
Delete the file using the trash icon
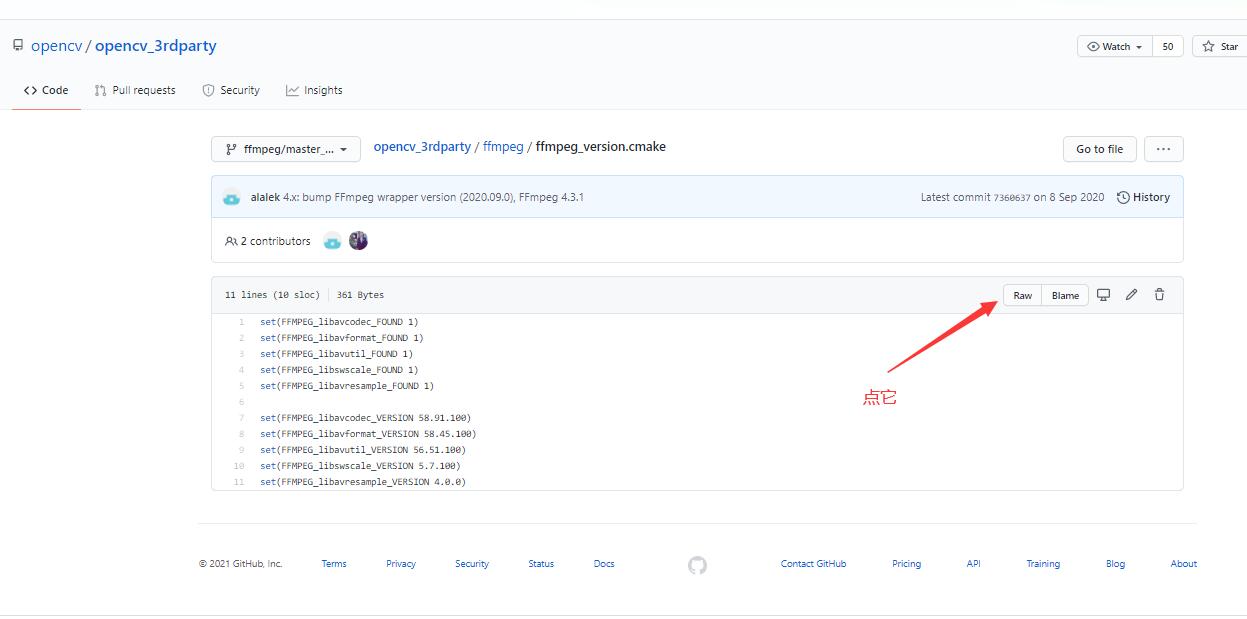tap(1159, 294)
